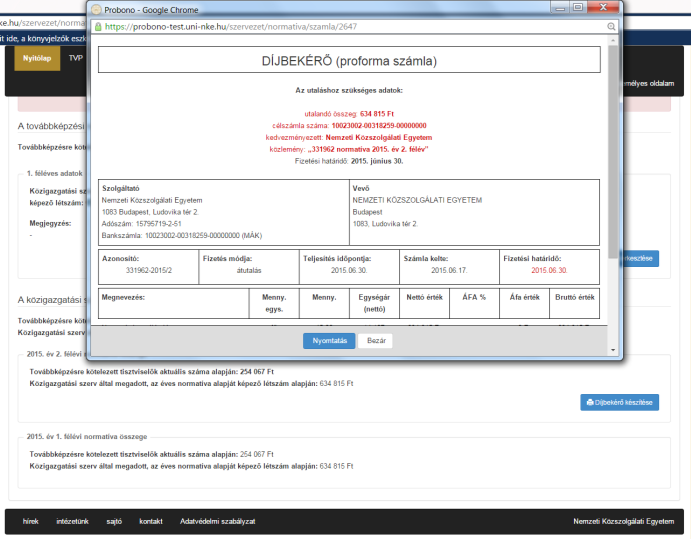Click the 2015. év 1. félévi normatíva összege heading

[87, 437]
